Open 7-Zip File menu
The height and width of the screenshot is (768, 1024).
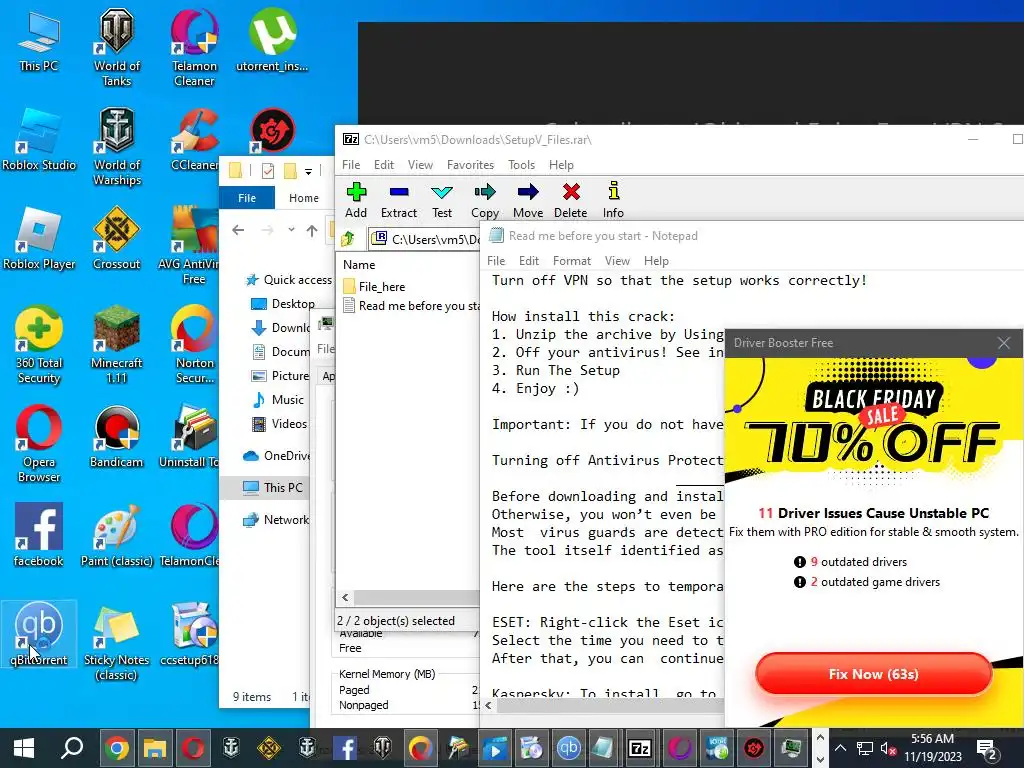(351, 165)
